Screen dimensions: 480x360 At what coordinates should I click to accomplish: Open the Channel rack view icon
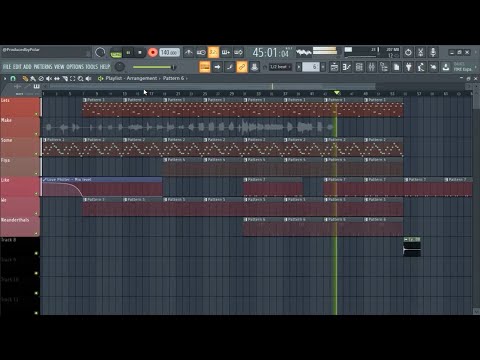coord(359,67)
